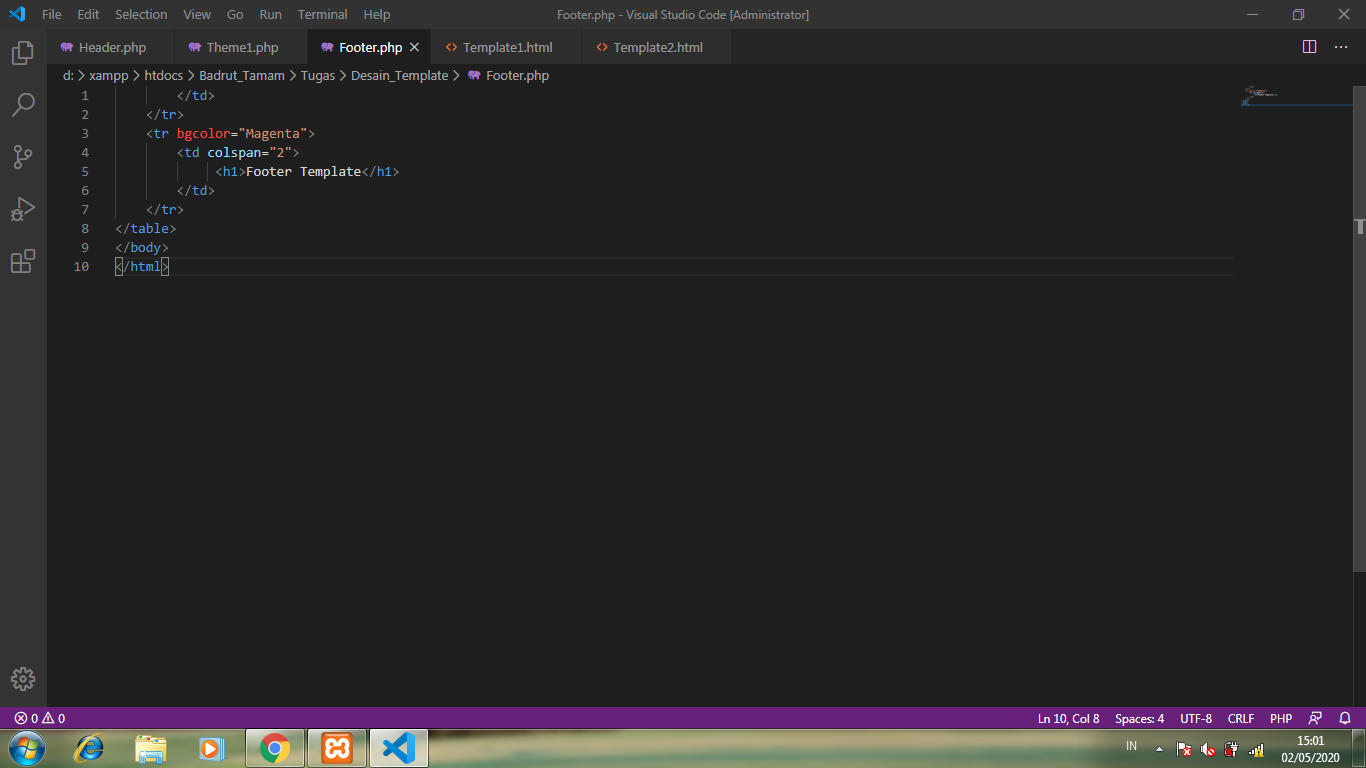The image size is (1366, 768).
Task: Open the Manage gear icon
Action: [22, 679]
